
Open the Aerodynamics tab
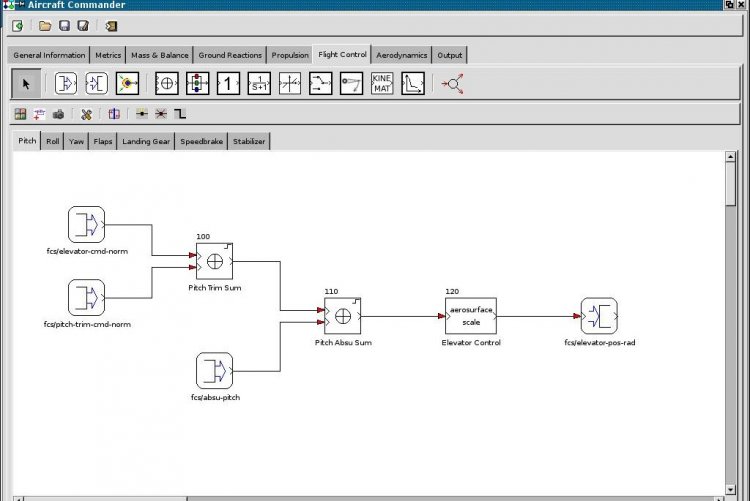(401, 55)
